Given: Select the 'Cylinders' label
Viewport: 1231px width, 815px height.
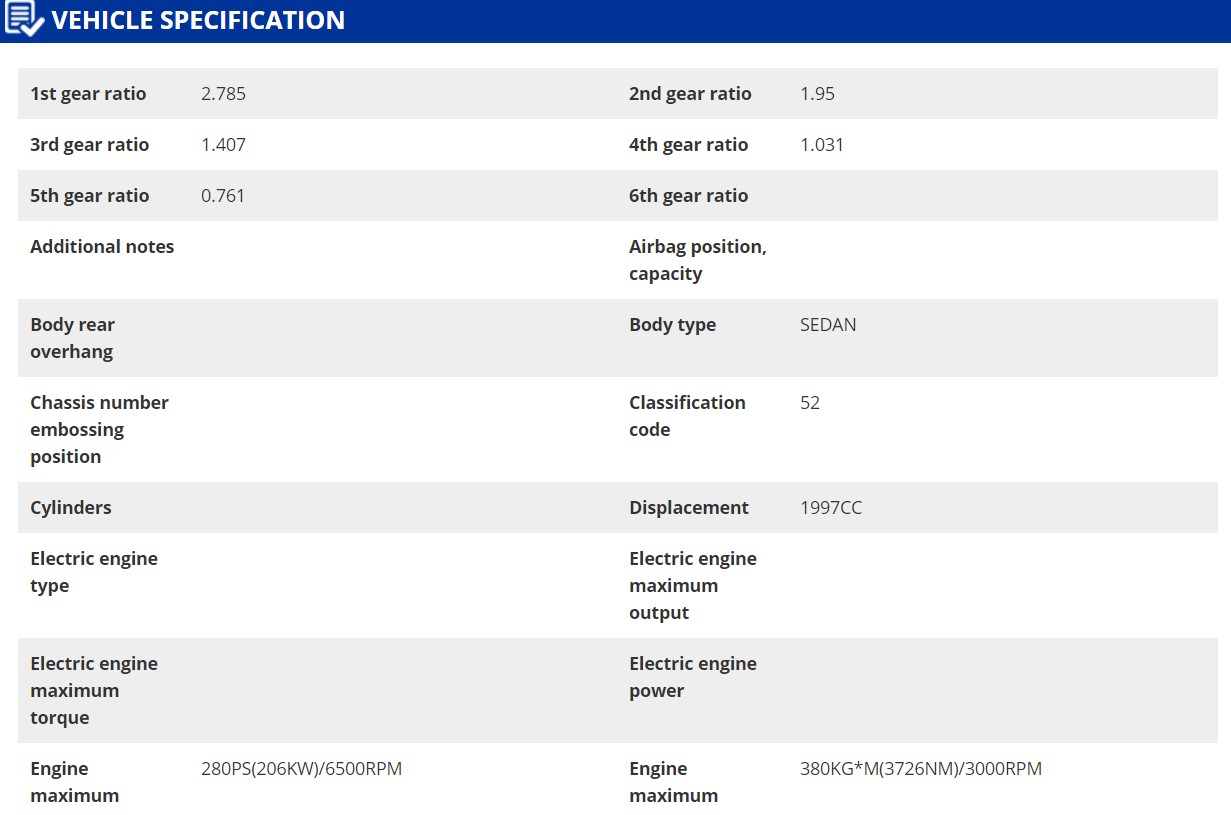Looking at the screenshot, I should pyautogui.click(x=71, y=508).
